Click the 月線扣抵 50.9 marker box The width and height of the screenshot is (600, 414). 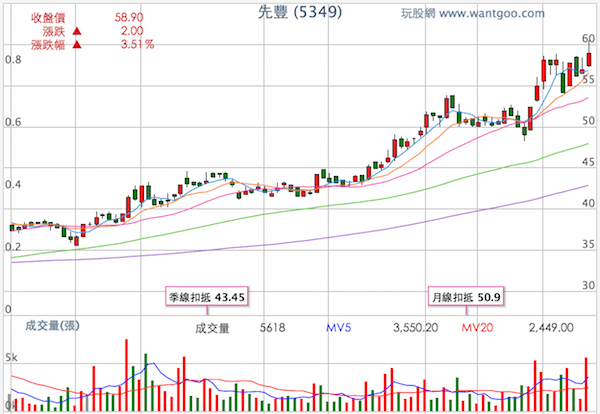click(466, 297)
